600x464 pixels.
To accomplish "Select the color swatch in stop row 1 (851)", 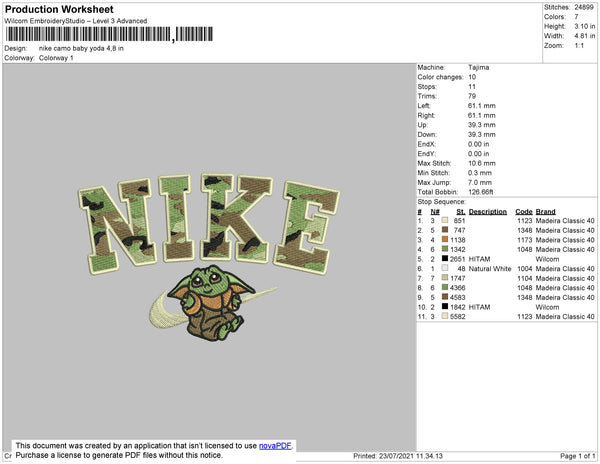I will coord(445,220).
